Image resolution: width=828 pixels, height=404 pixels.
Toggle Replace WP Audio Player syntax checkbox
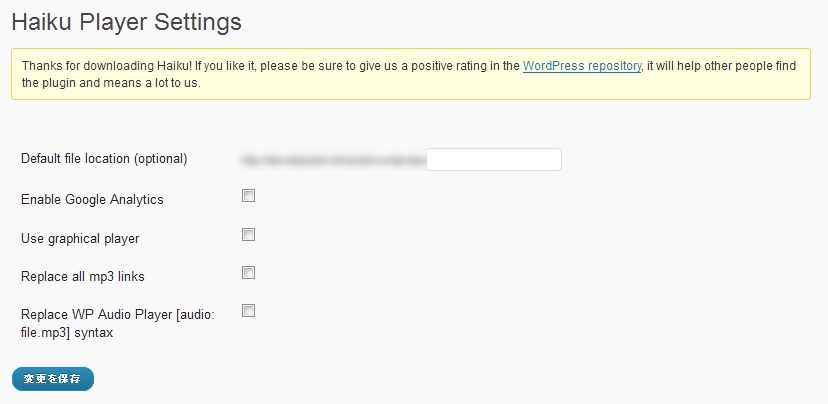249,311
